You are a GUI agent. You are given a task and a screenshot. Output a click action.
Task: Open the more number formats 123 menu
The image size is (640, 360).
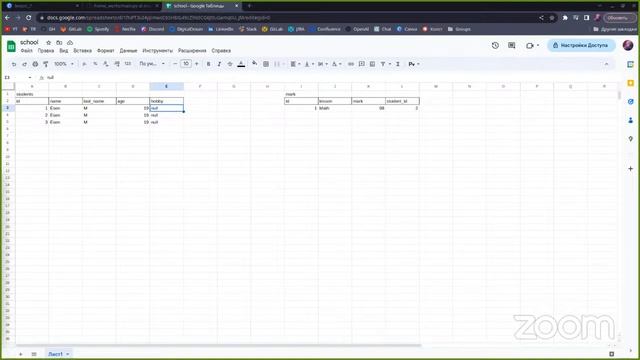click(128, 64)
